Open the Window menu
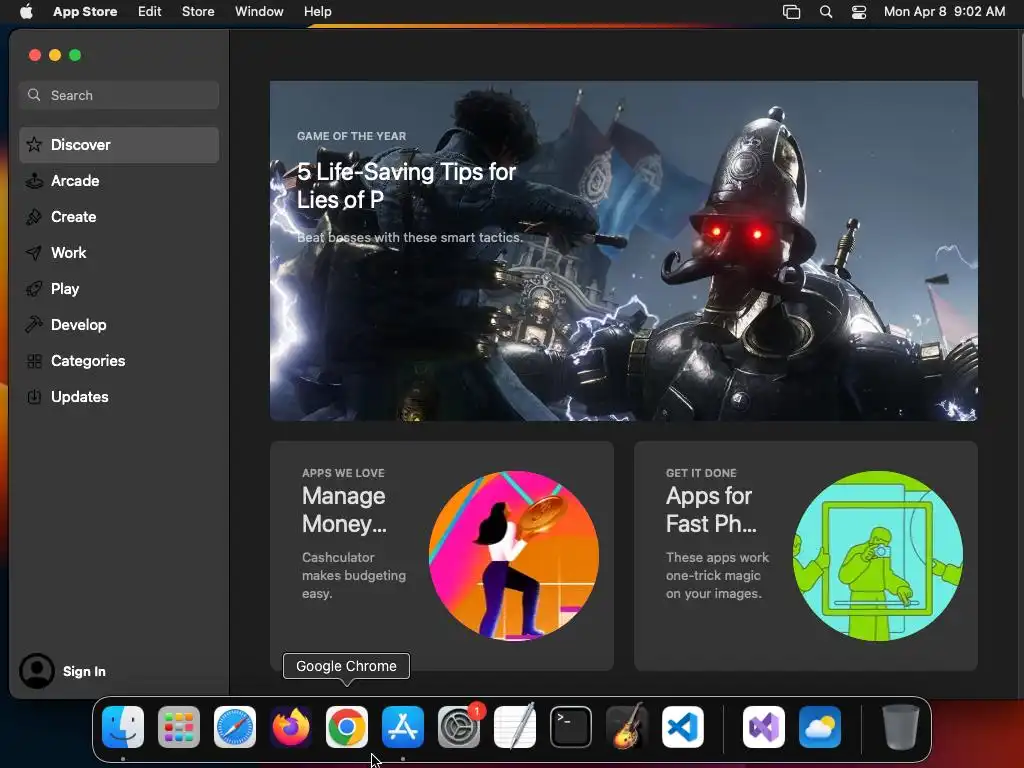The image size is (1024, 768). (x=259, y=12)
